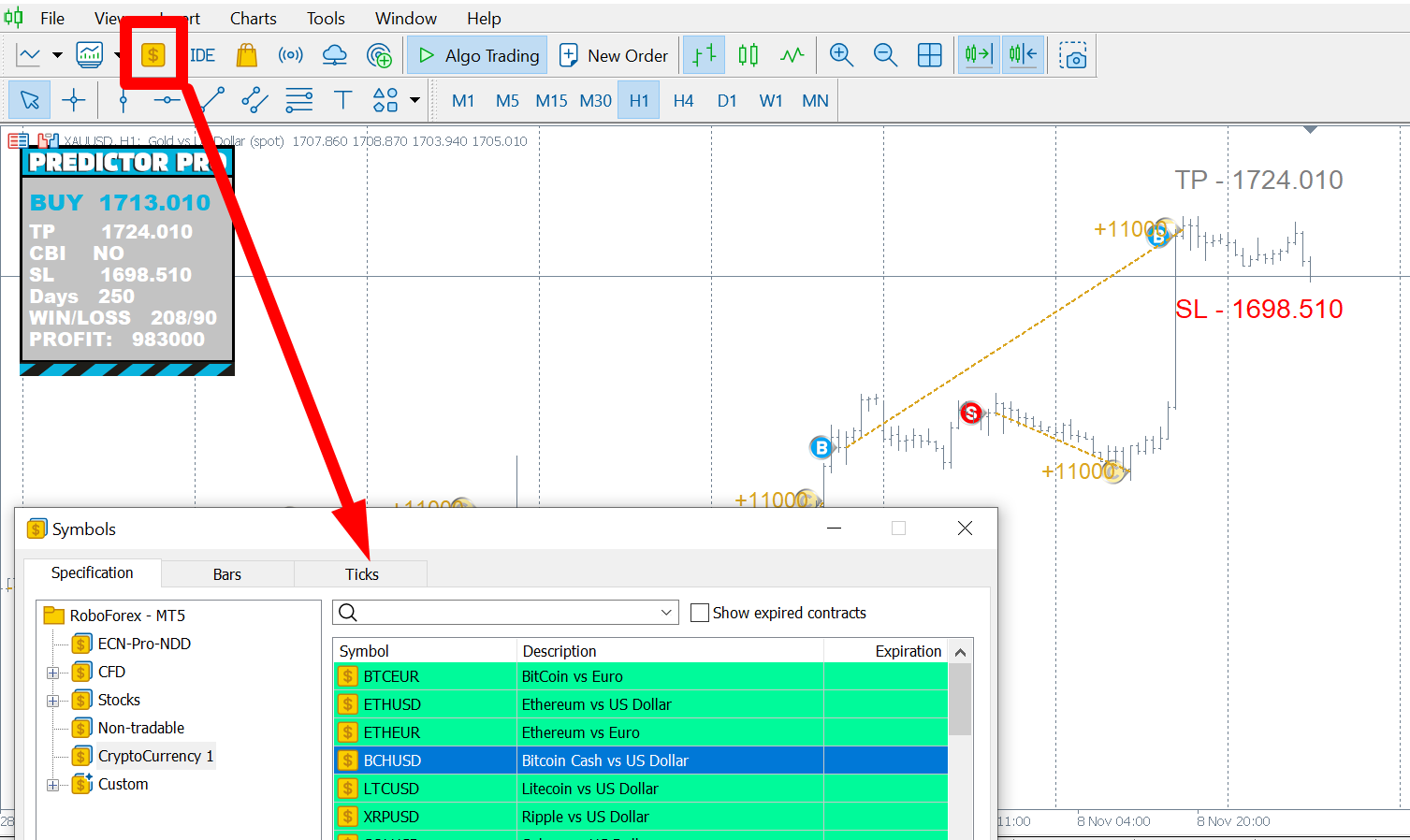Open the IDE MetaEditor button
The width and height of the screenshot is (1410, 840).
tap(203, 55)
